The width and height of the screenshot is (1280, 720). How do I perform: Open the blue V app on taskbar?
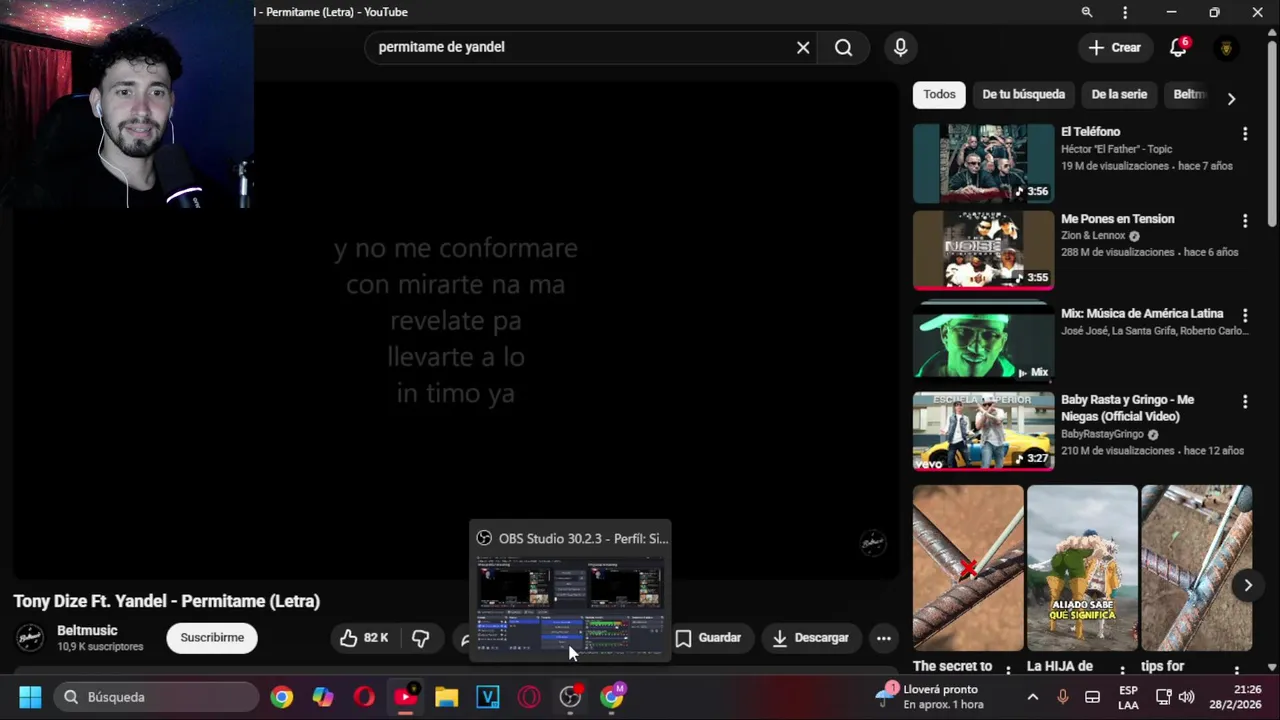[488, 697]
